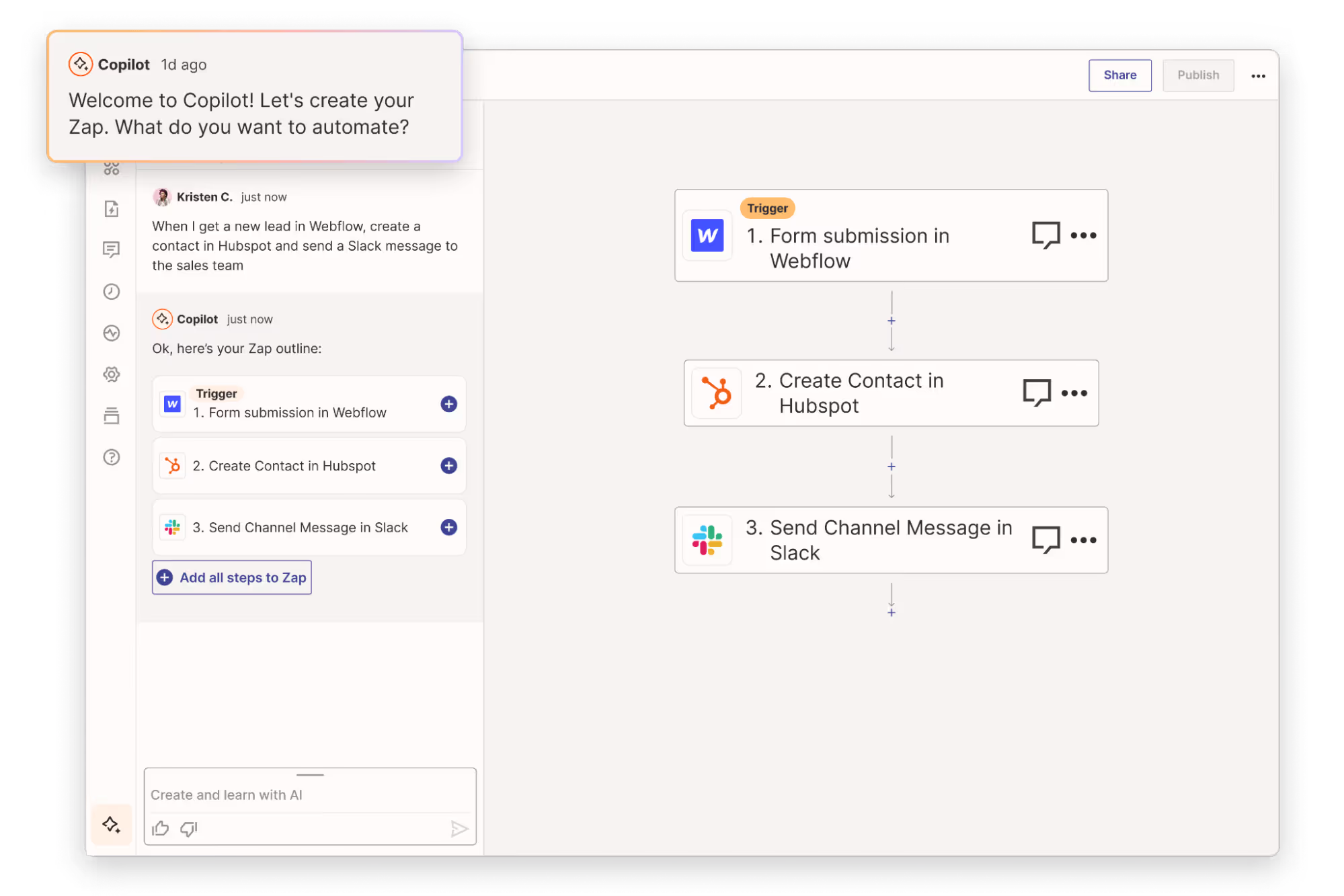Click the Trigger badge on Webflow canvas step

click(x=767, y=208)
